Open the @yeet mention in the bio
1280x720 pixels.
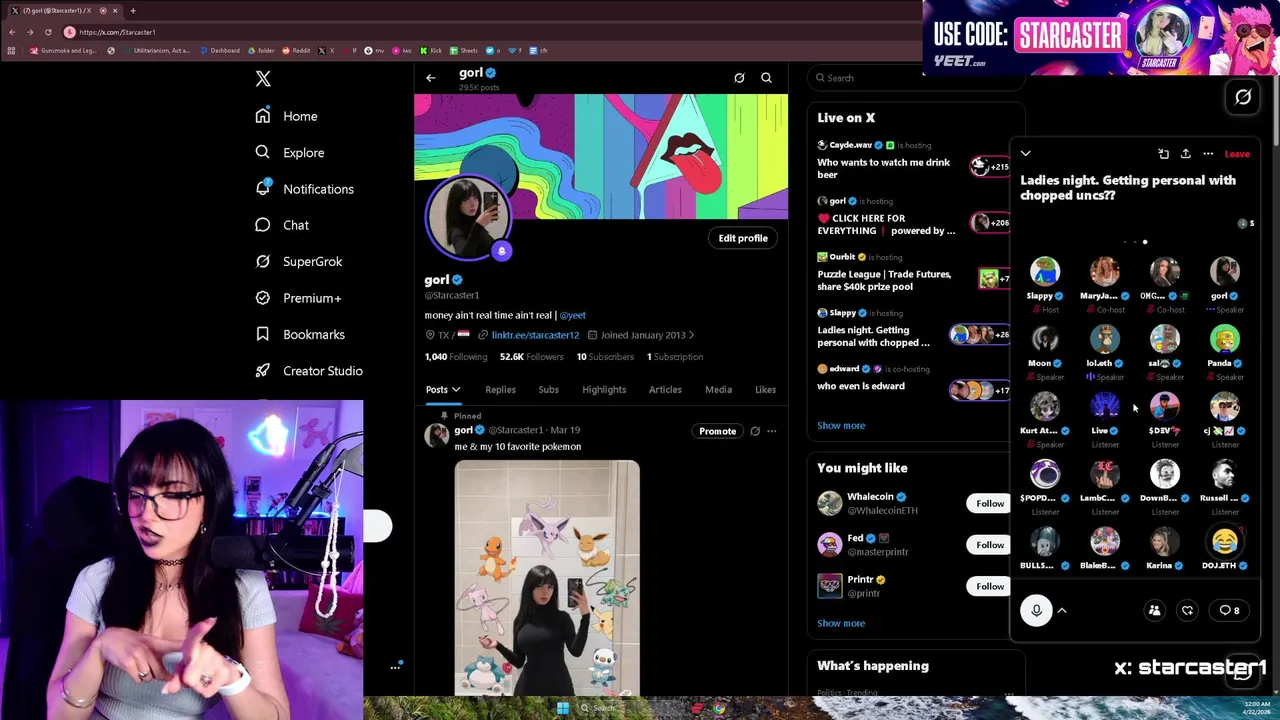573,315
